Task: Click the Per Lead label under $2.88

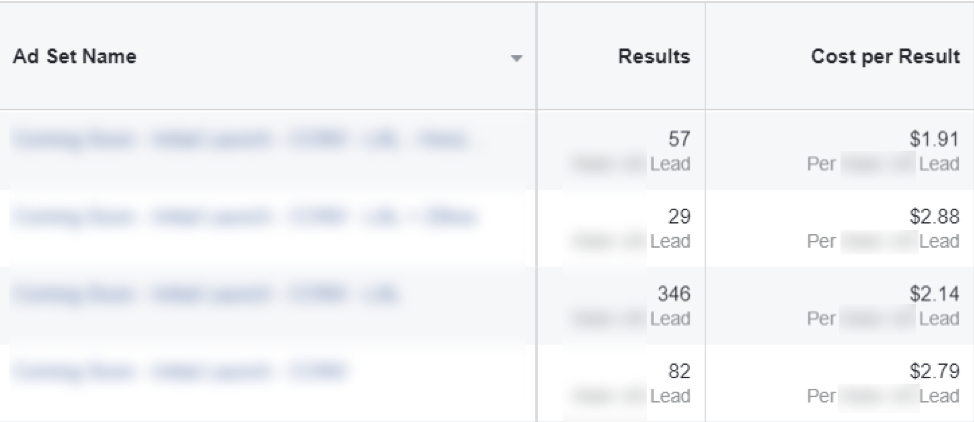Action: pos(883,241)
